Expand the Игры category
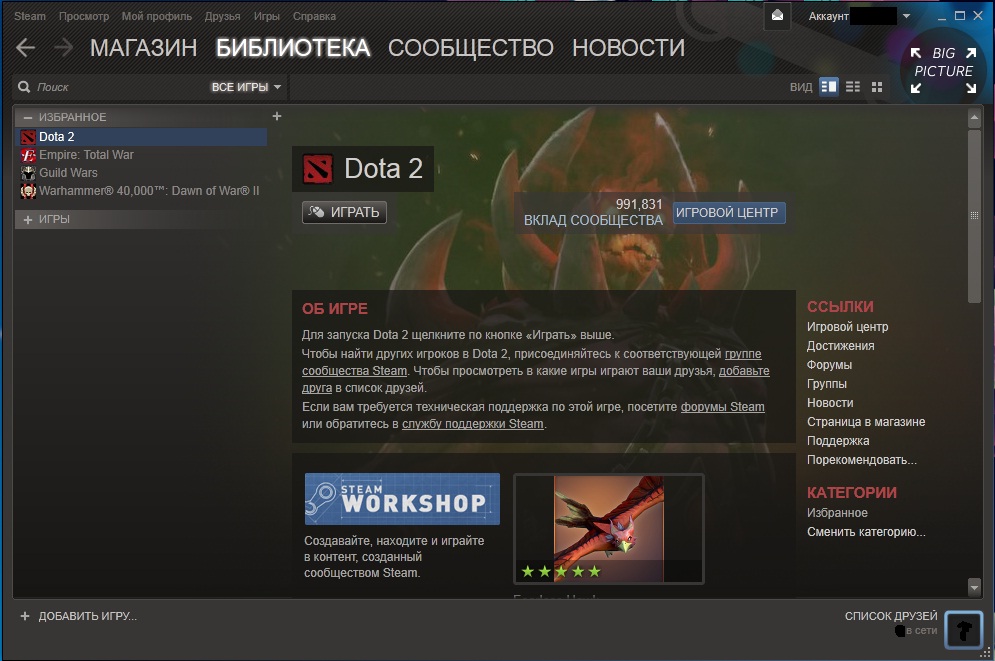This screenshot has width=995, height=661. point(27,219)
